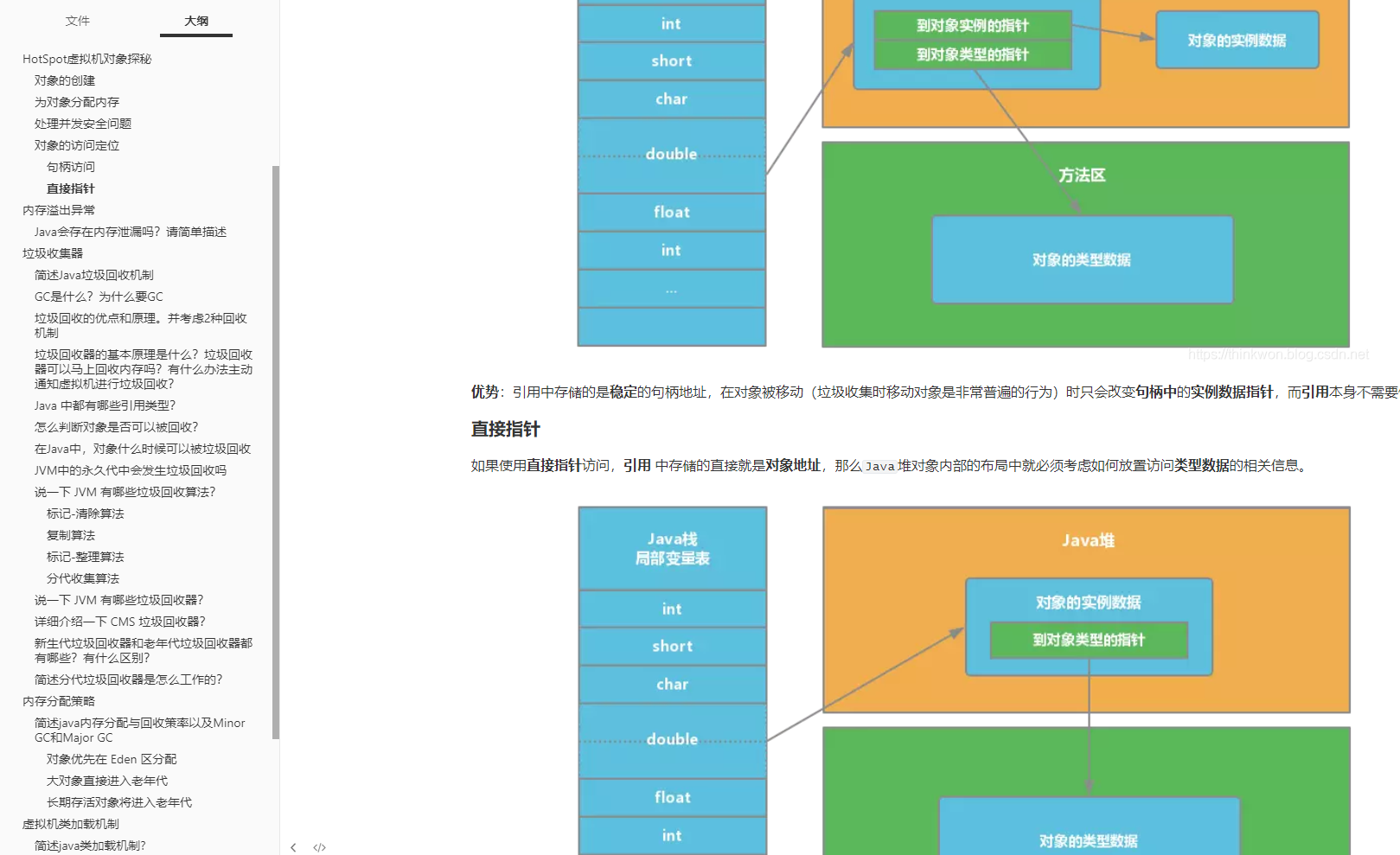Image resolution: width=1400 pixels, height=855 pixels.
Task: Switch to the 文件 tab
Action: tap(78, 21)
